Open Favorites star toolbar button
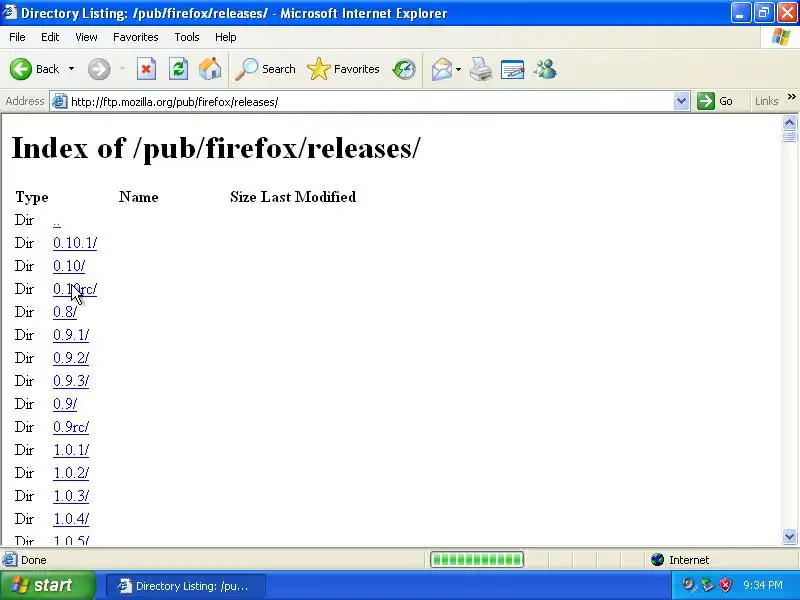Viewport: 800px width, 600px height. click(x=343, y=69)
